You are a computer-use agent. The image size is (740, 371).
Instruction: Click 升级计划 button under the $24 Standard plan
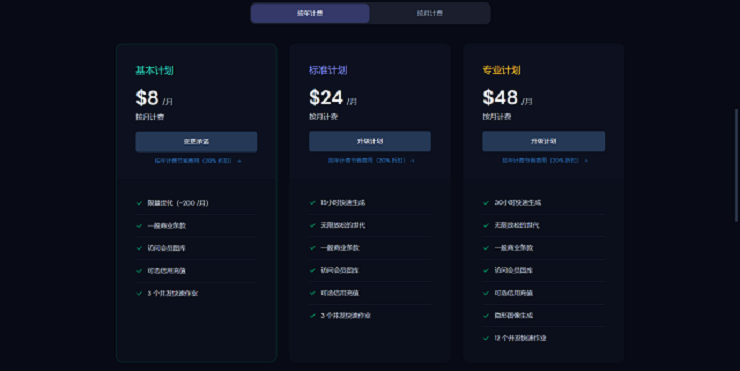[370, 141]
